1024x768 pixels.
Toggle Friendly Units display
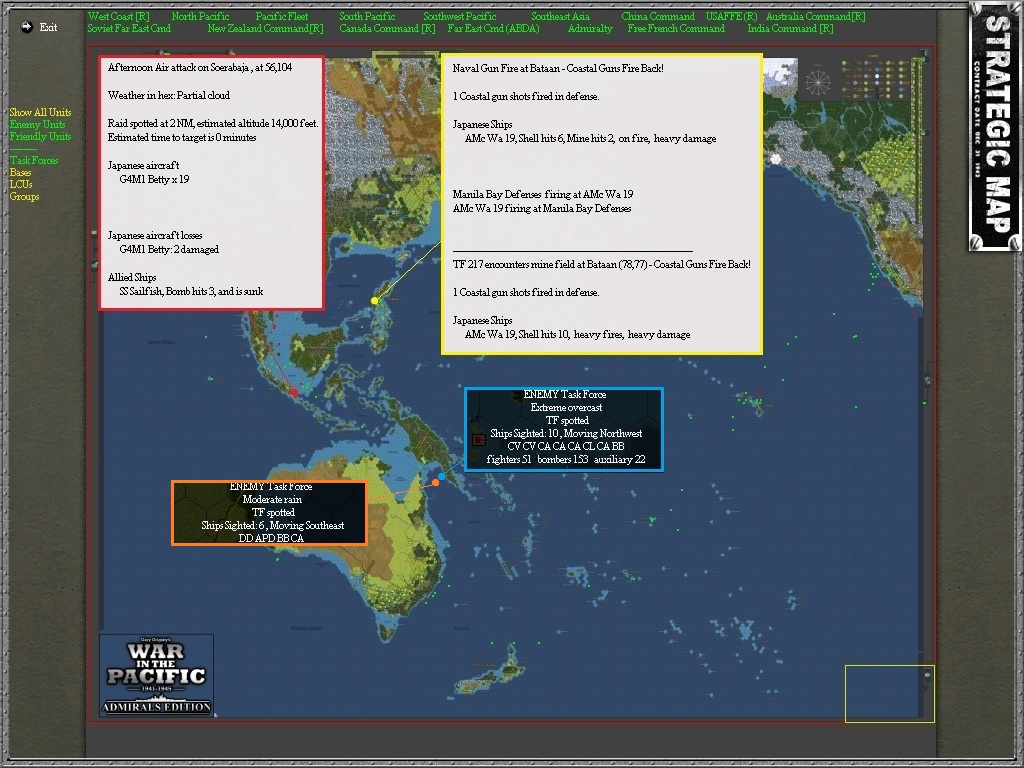pyautogui.click(x=40, y=136)
